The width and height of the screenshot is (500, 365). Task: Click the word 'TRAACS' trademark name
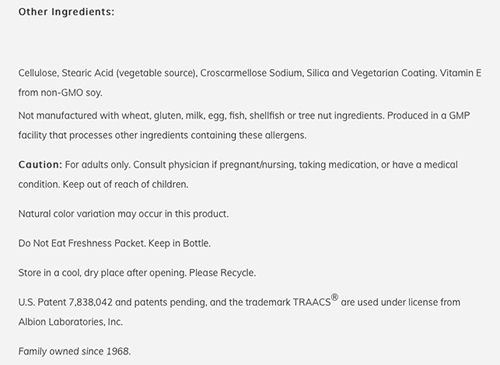312,302
